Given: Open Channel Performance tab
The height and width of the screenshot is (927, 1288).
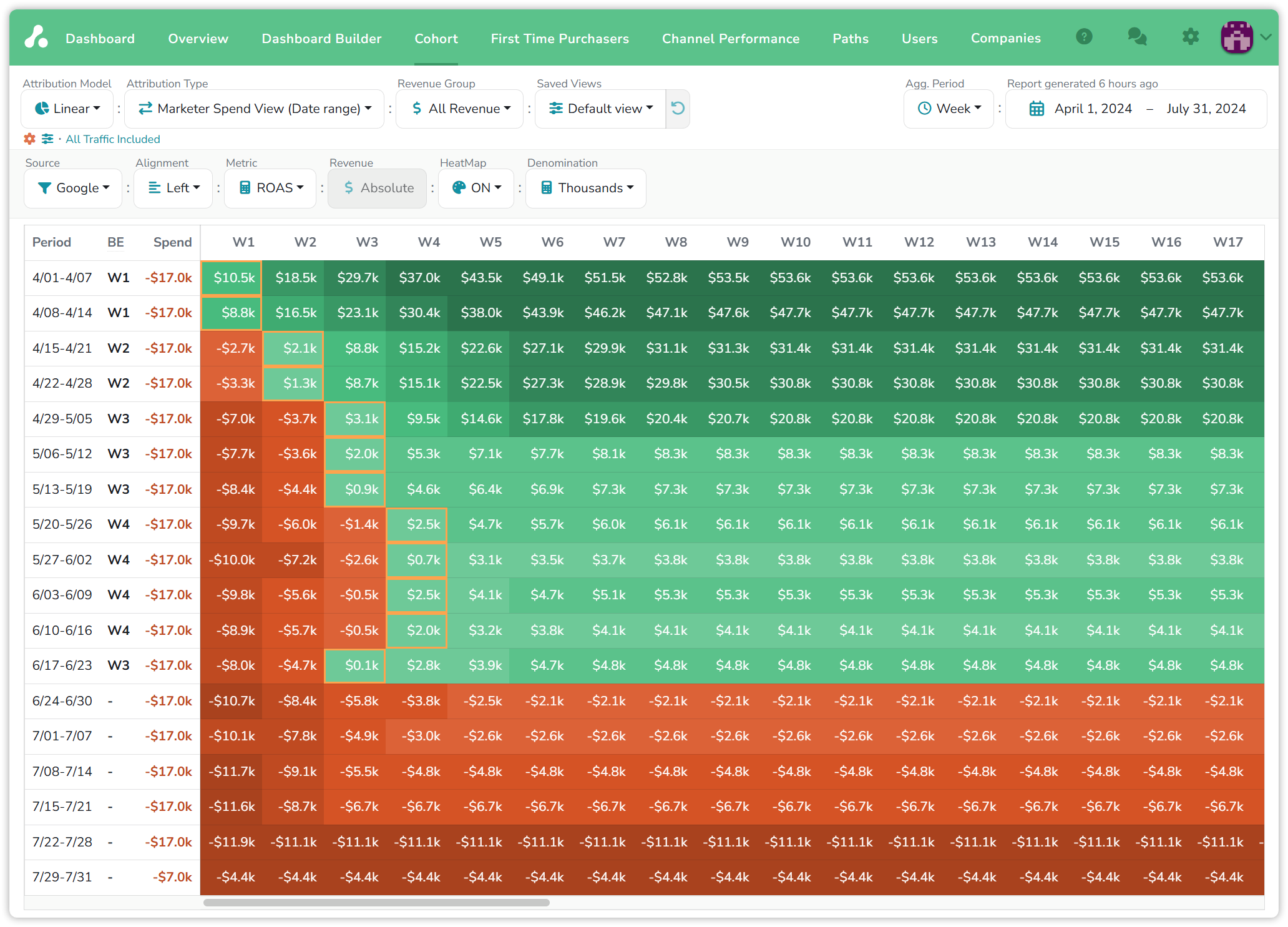Looking at the screenshot, I should pyautogui.click(x=731, y=39).
